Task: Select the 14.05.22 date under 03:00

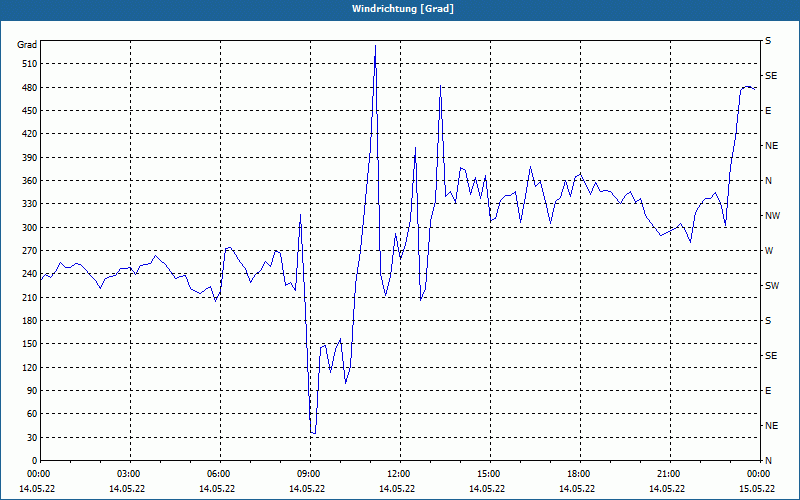Action: pos(127,489)
